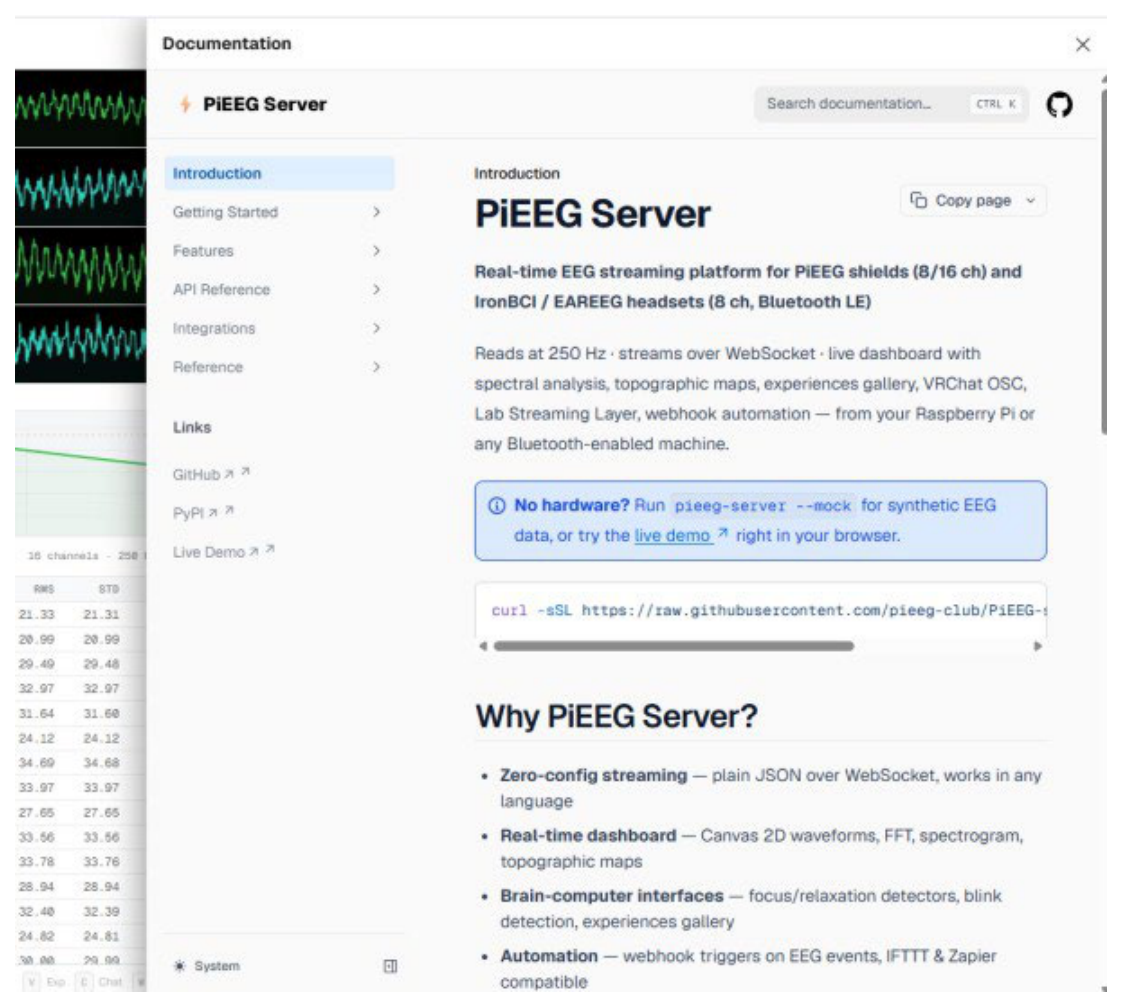Click the Links sidebar heading
Viewport: 1121px width, 1006px height.
(192, 427)
